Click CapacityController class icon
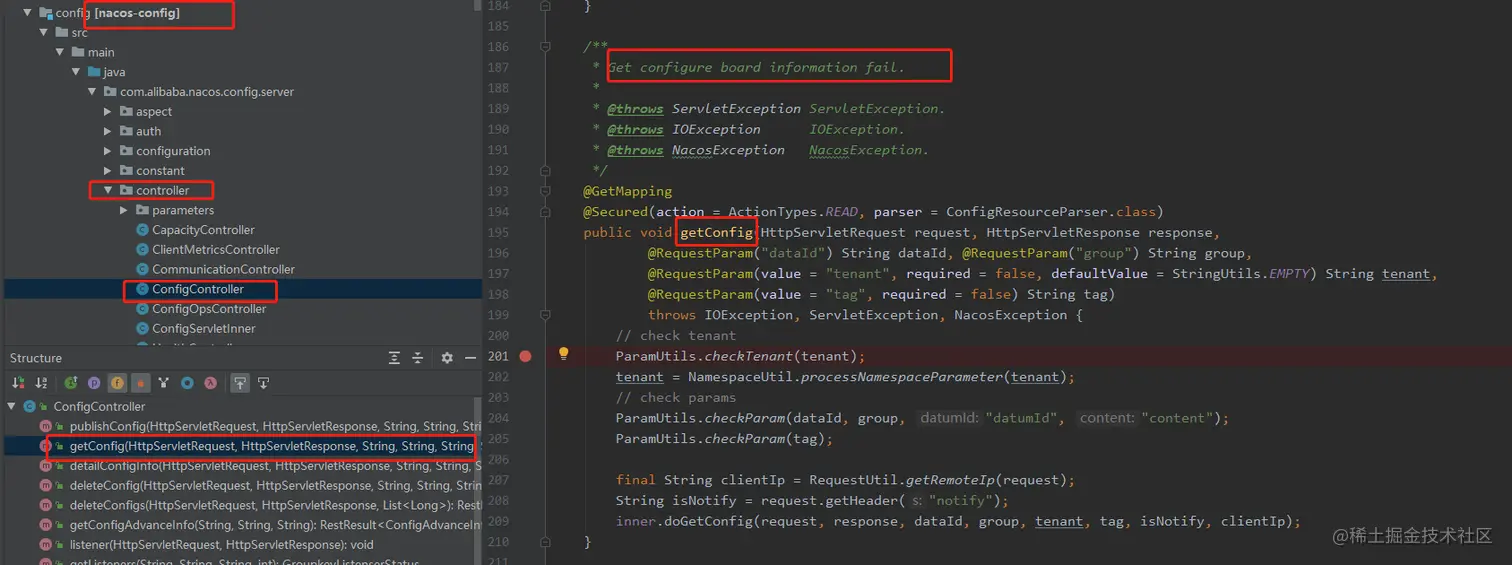Viewport: 1512px width, 565px height. (142, 230)
